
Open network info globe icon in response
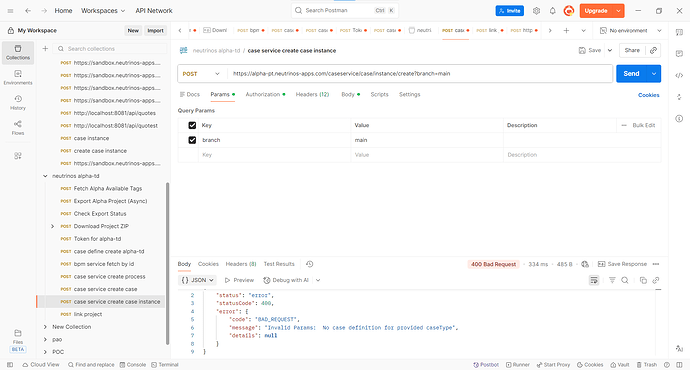tap(585, 264)
